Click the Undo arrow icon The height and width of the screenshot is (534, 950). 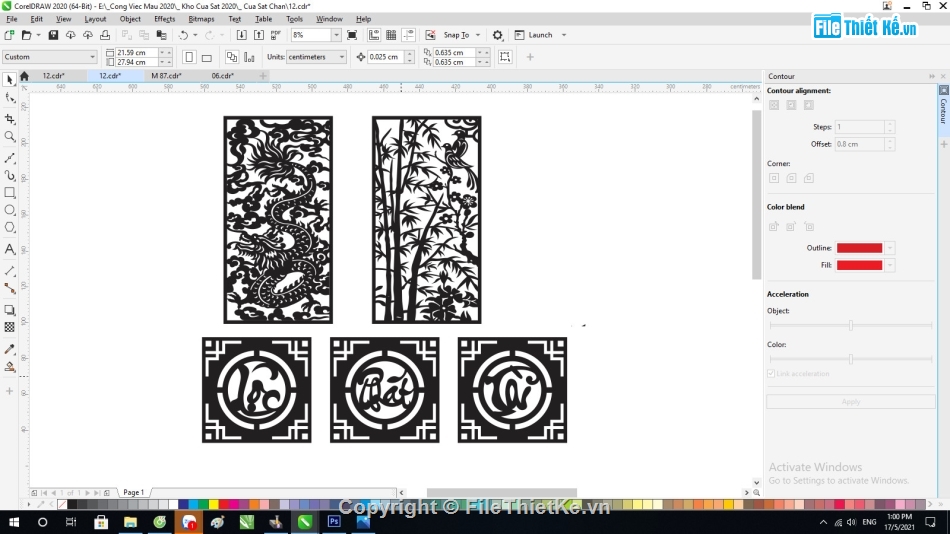pyautogui.click(x=183, y=35)
